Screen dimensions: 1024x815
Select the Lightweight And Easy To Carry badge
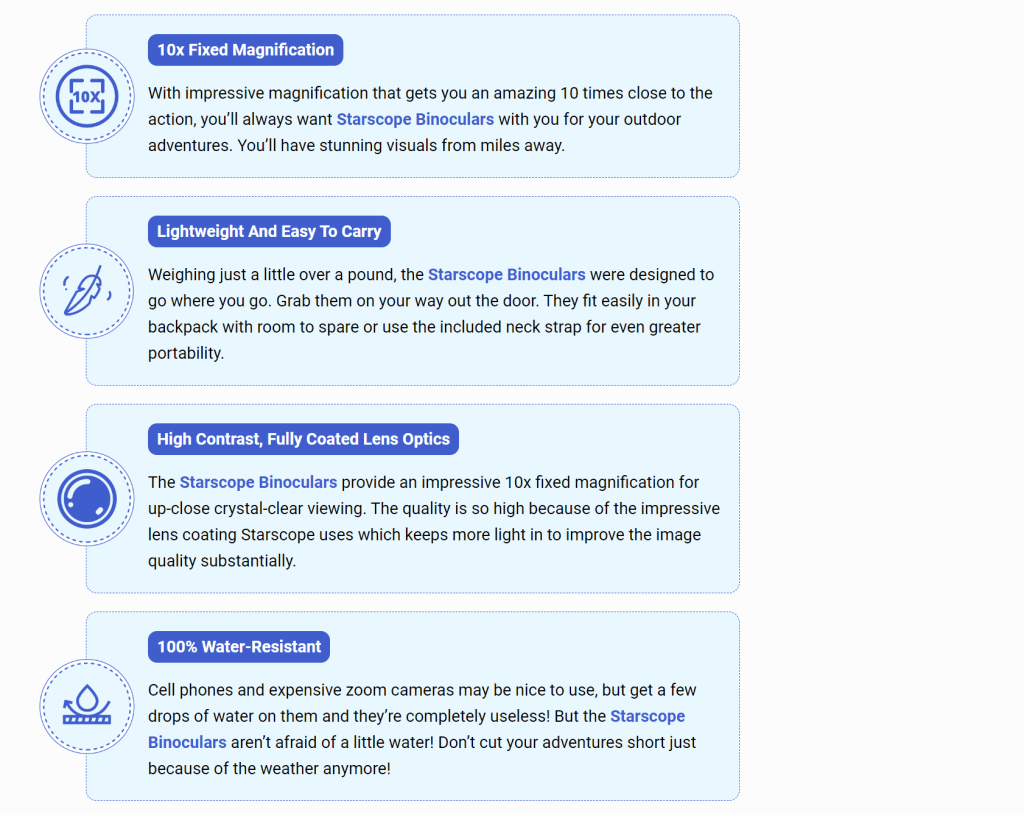[x=269, y=232]
